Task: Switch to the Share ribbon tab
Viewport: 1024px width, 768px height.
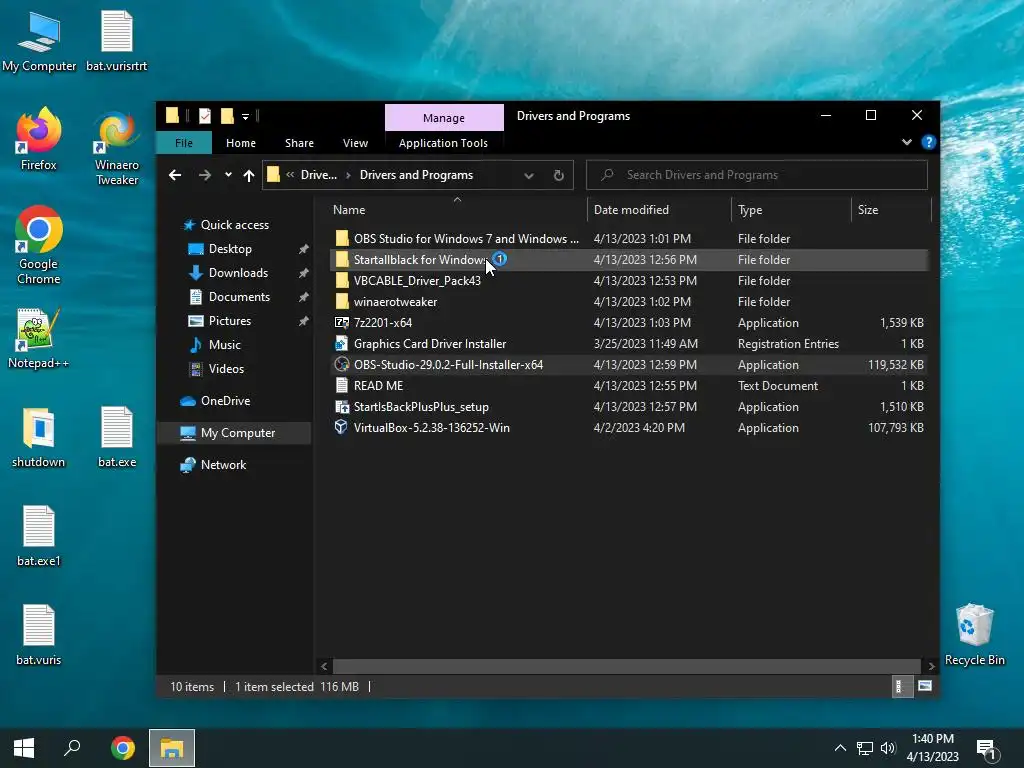Action: point(299,143)
